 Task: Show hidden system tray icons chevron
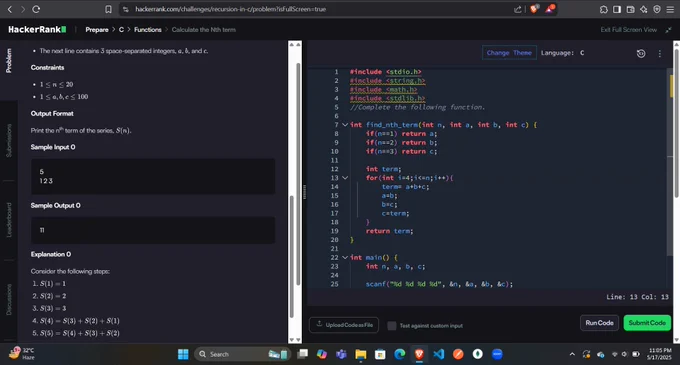click(x=572, y=354)
